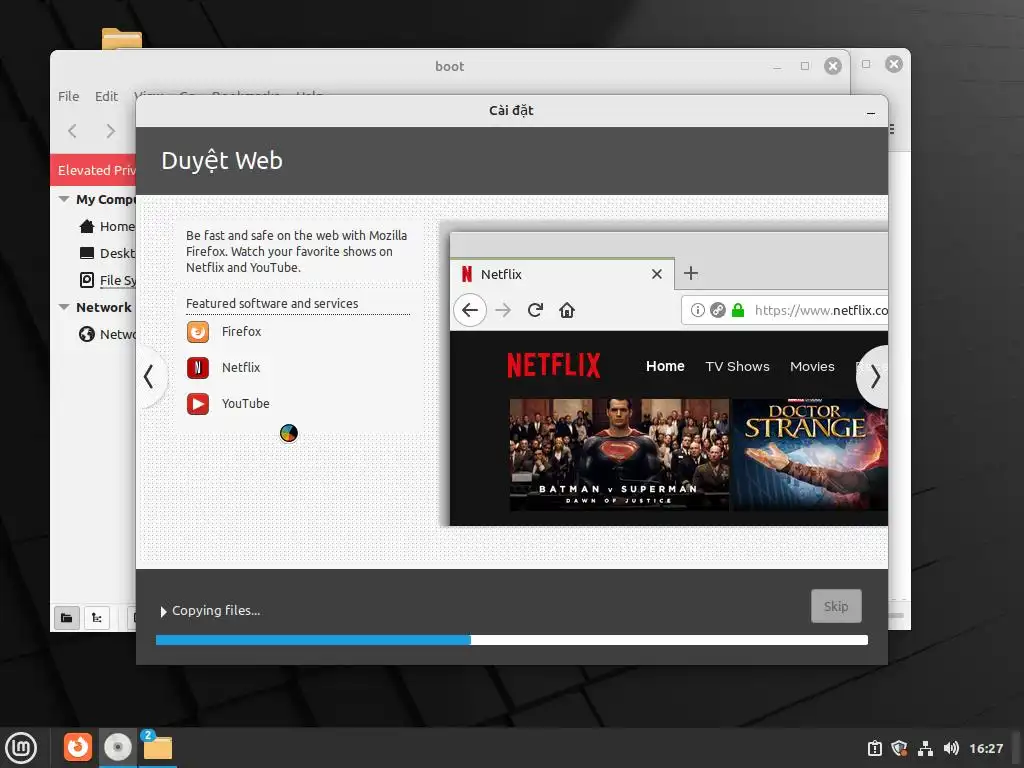Open Network location in boot sidebar

click(107, 334)
